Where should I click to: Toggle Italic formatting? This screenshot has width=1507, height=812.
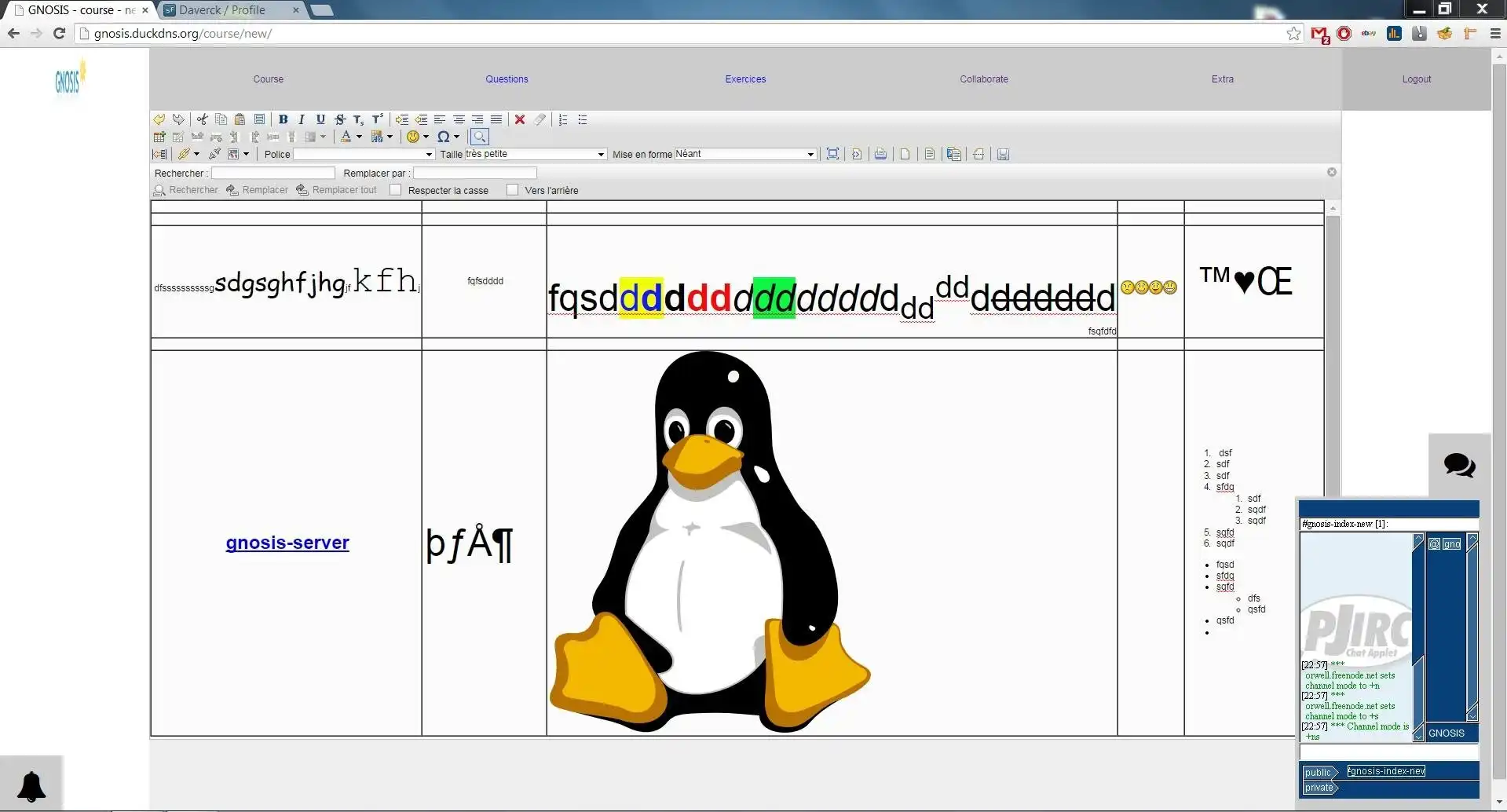point(302,119)
